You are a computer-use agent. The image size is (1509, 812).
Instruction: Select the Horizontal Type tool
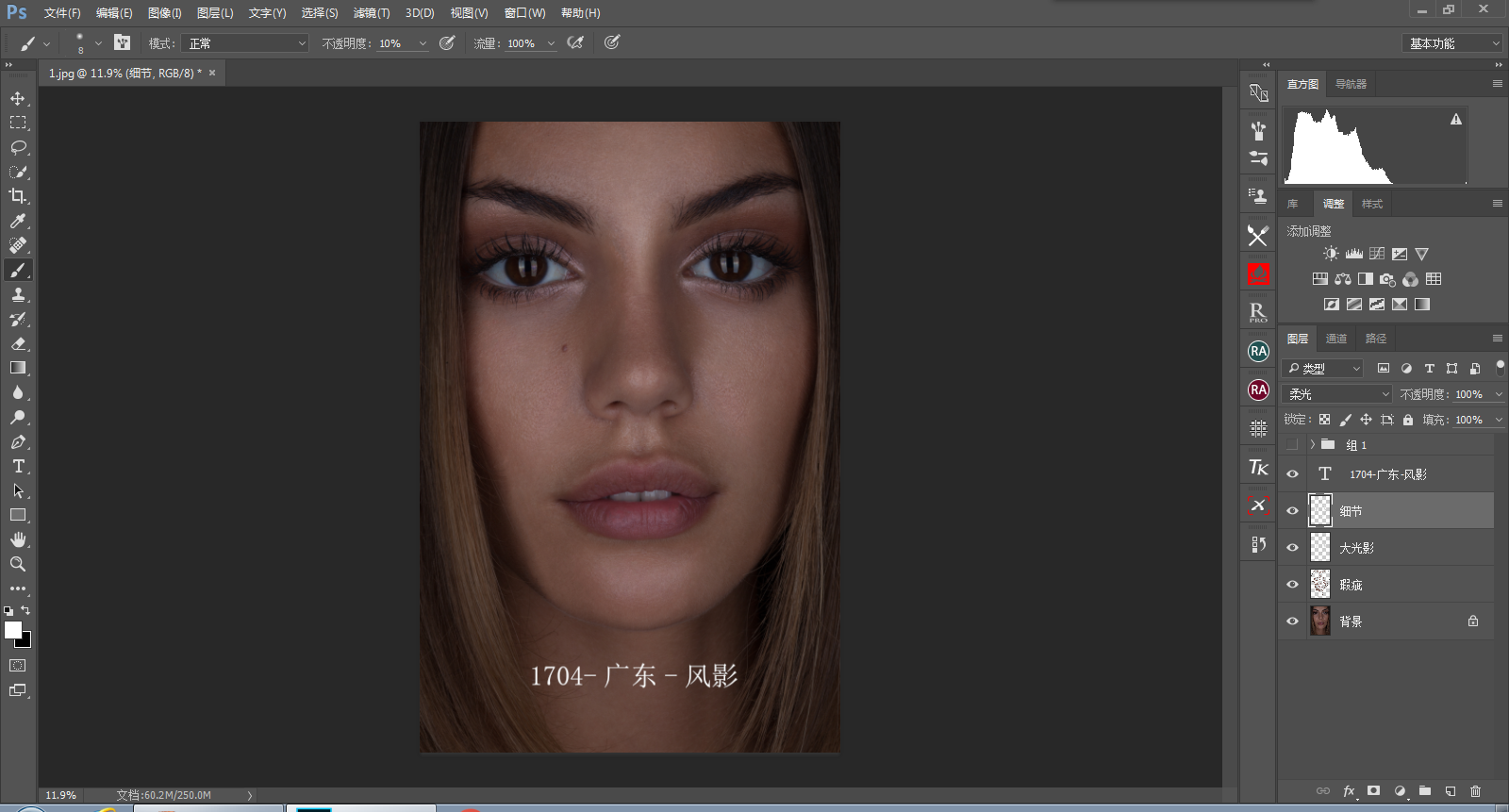coord(18,466)
